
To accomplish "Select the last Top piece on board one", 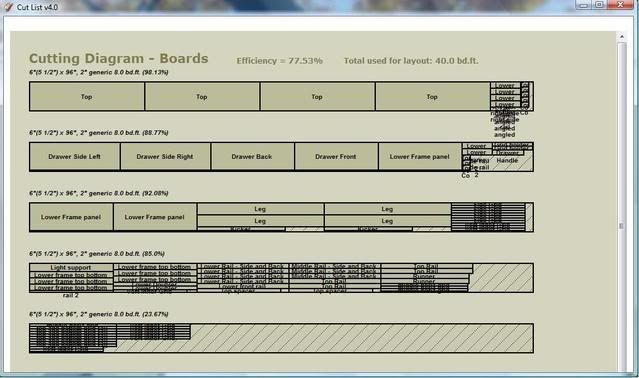I will tap(432, 96).
